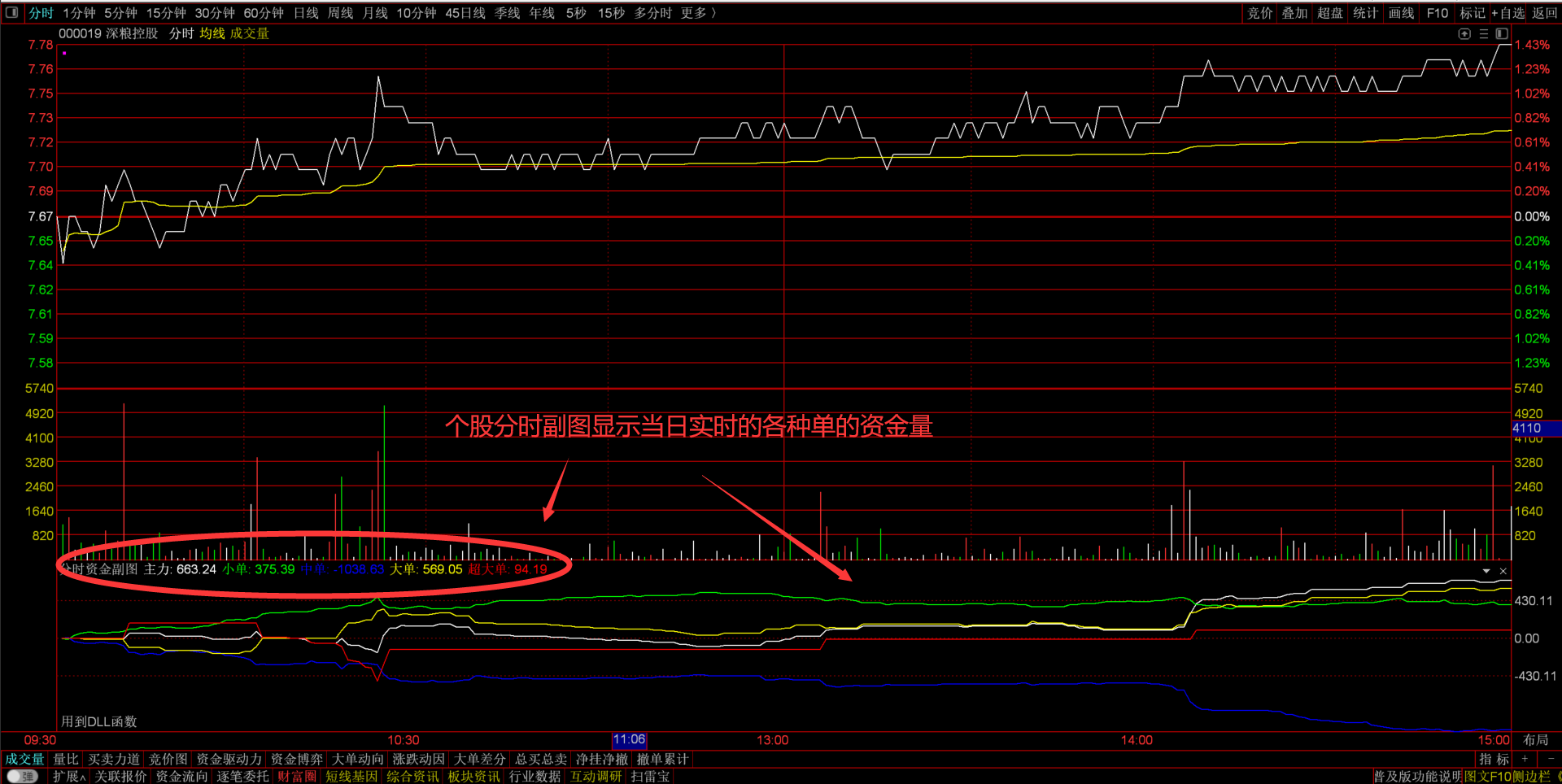Close the 分时资金副图 indicator panel
1562x784 pixels.
1503,571
